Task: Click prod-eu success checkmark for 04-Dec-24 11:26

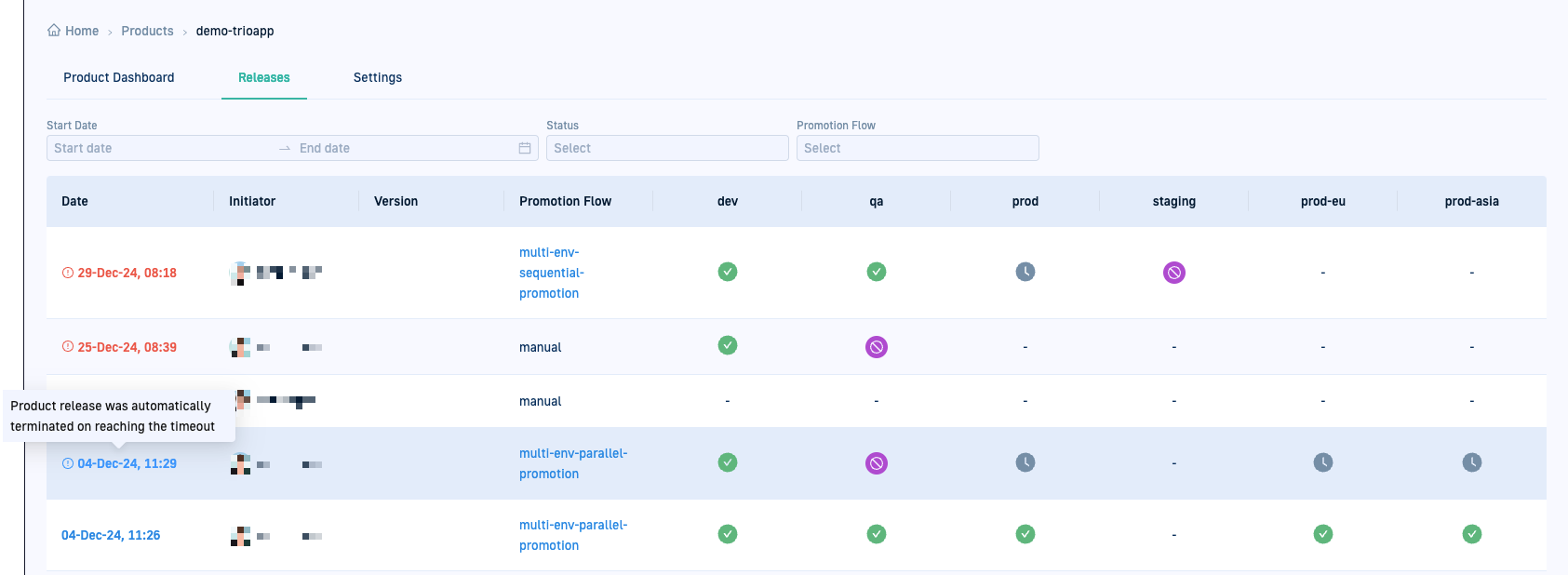Action: coord(1322,534)
